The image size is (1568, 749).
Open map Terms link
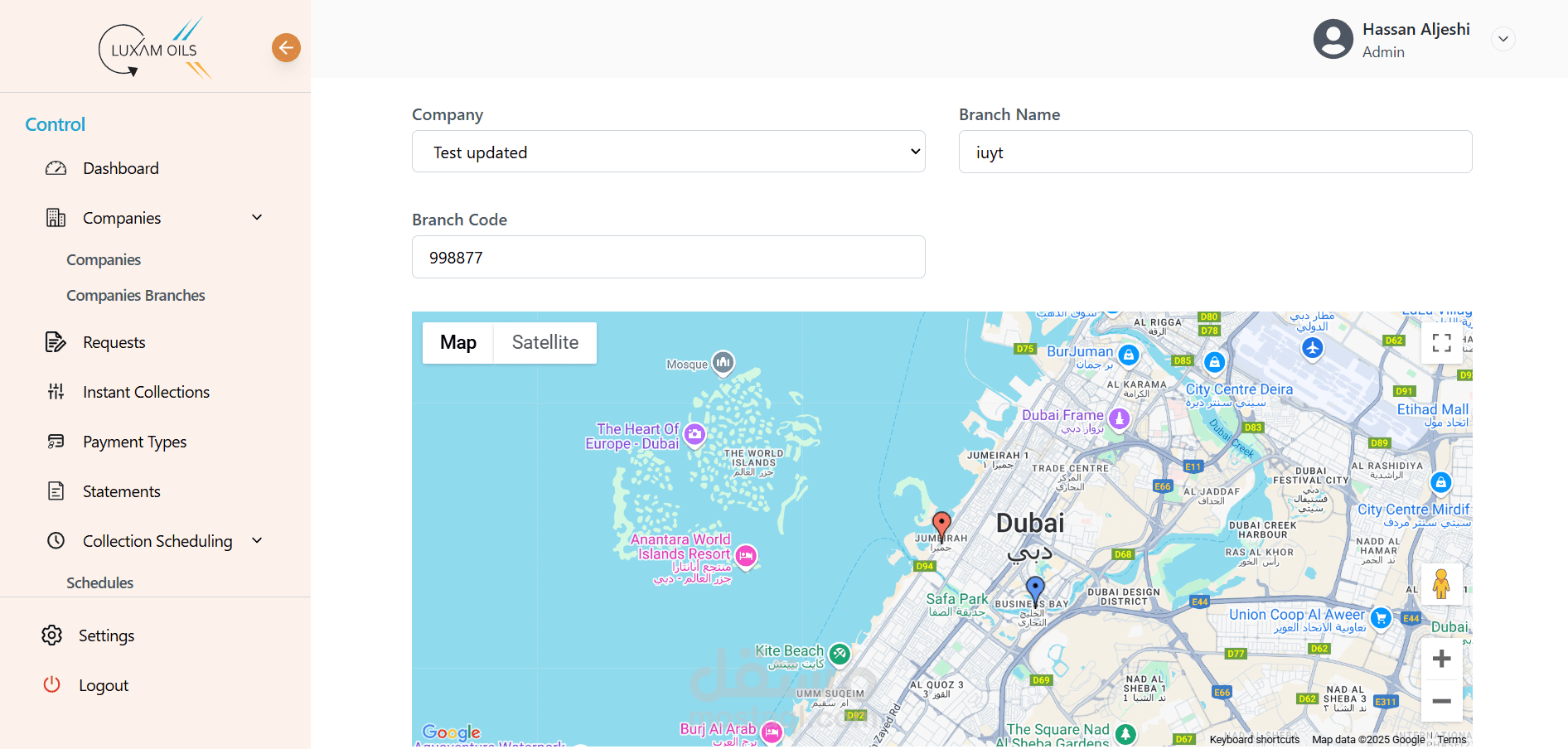[x=1452, y=740]
